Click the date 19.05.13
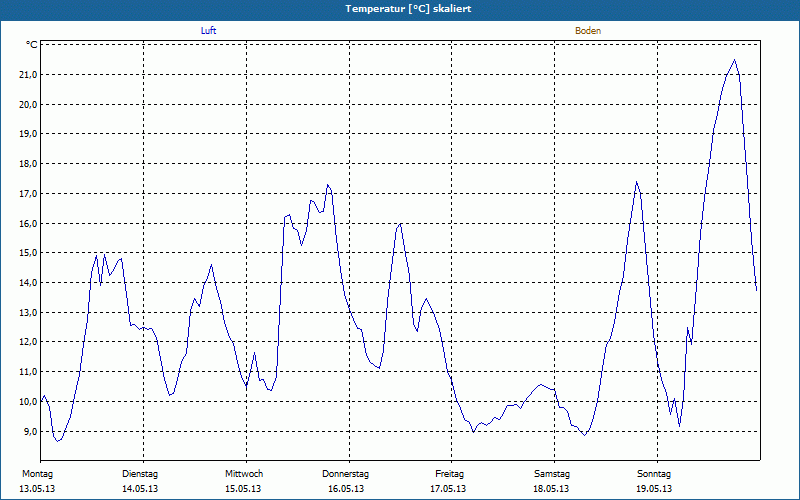 click(654, 489)
